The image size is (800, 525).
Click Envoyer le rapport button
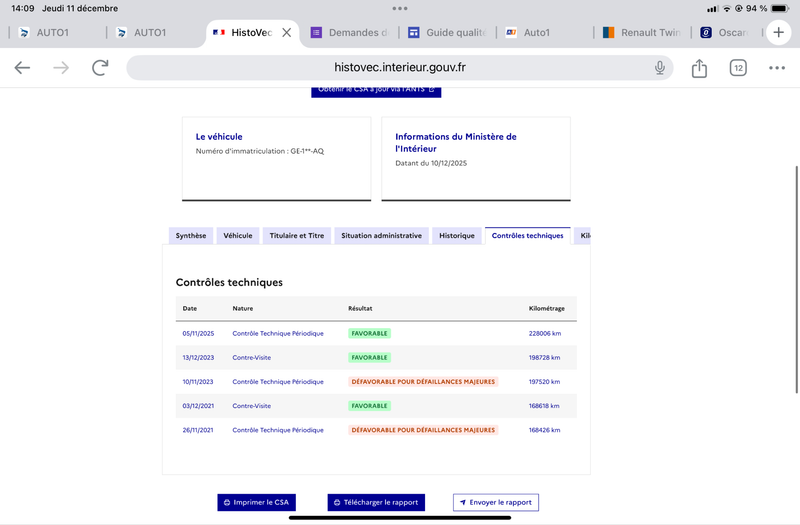click(x=495, y=502)
